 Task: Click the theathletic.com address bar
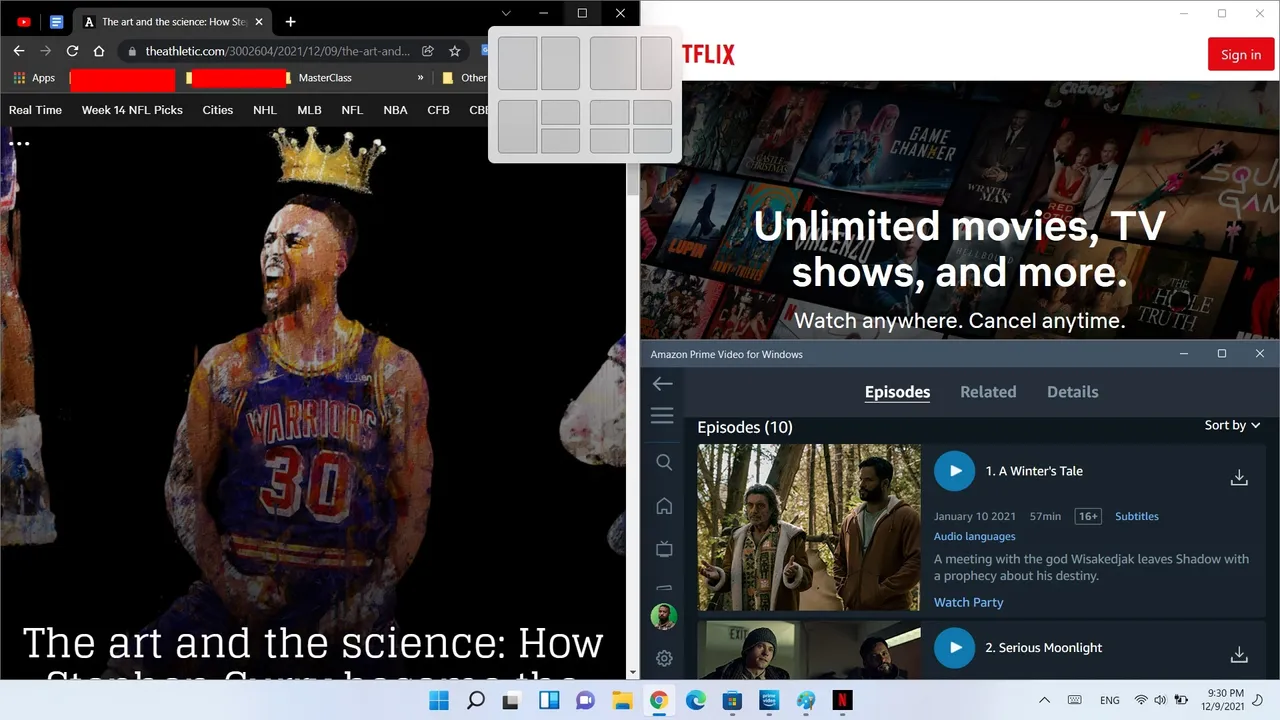(x=277, y=51)
